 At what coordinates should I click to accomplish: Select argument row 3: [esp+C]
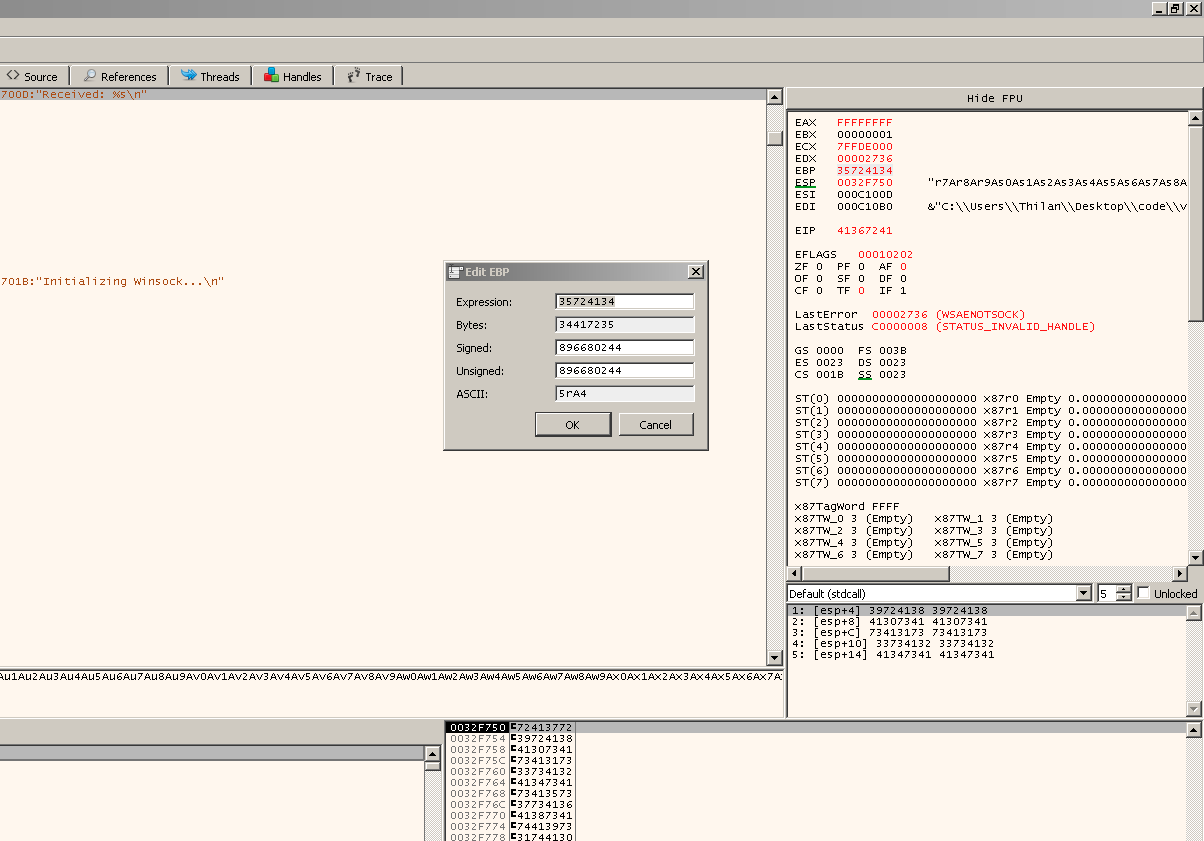(x=987, y=632)
